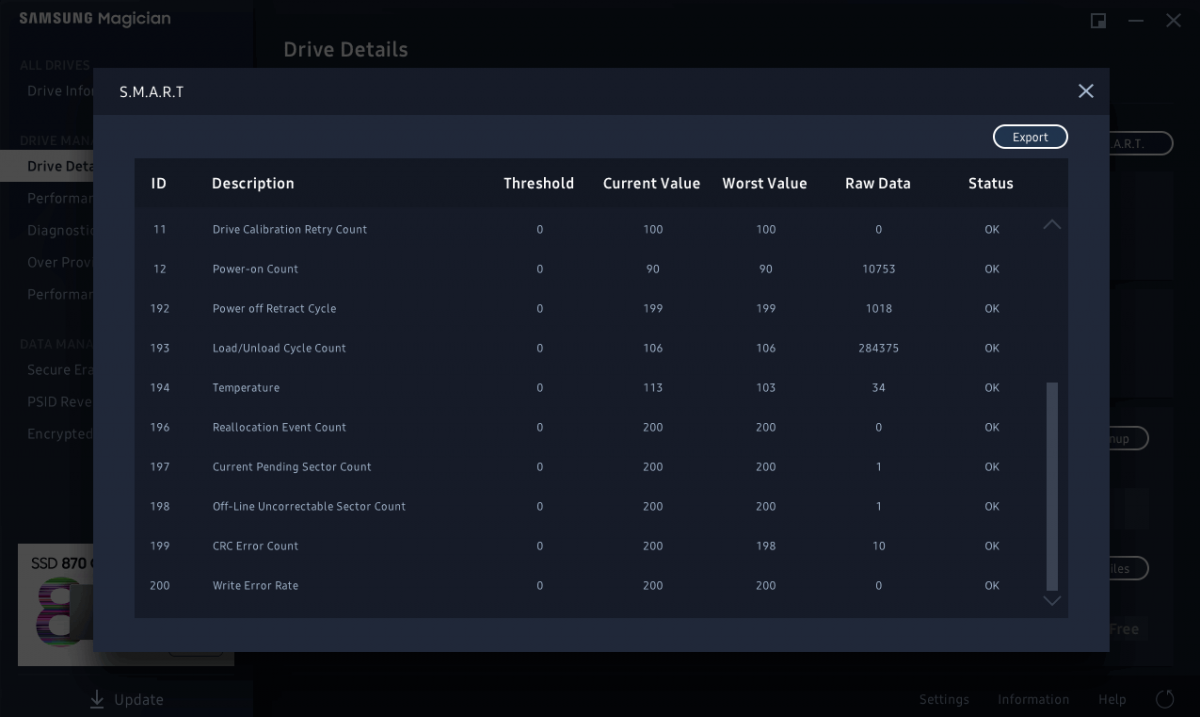Screen dimensions: 1200x717
Task: Open Help in the bottom bar
Action: point(1112,699)
